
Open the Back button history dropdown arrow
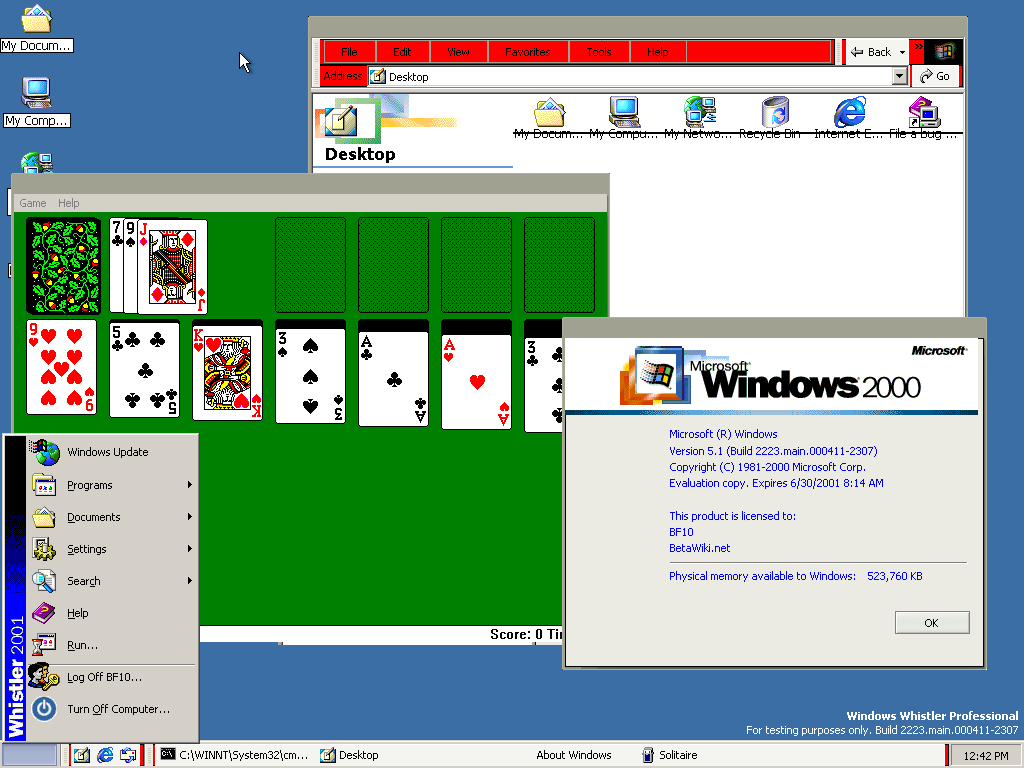click(x=903, y=52)
